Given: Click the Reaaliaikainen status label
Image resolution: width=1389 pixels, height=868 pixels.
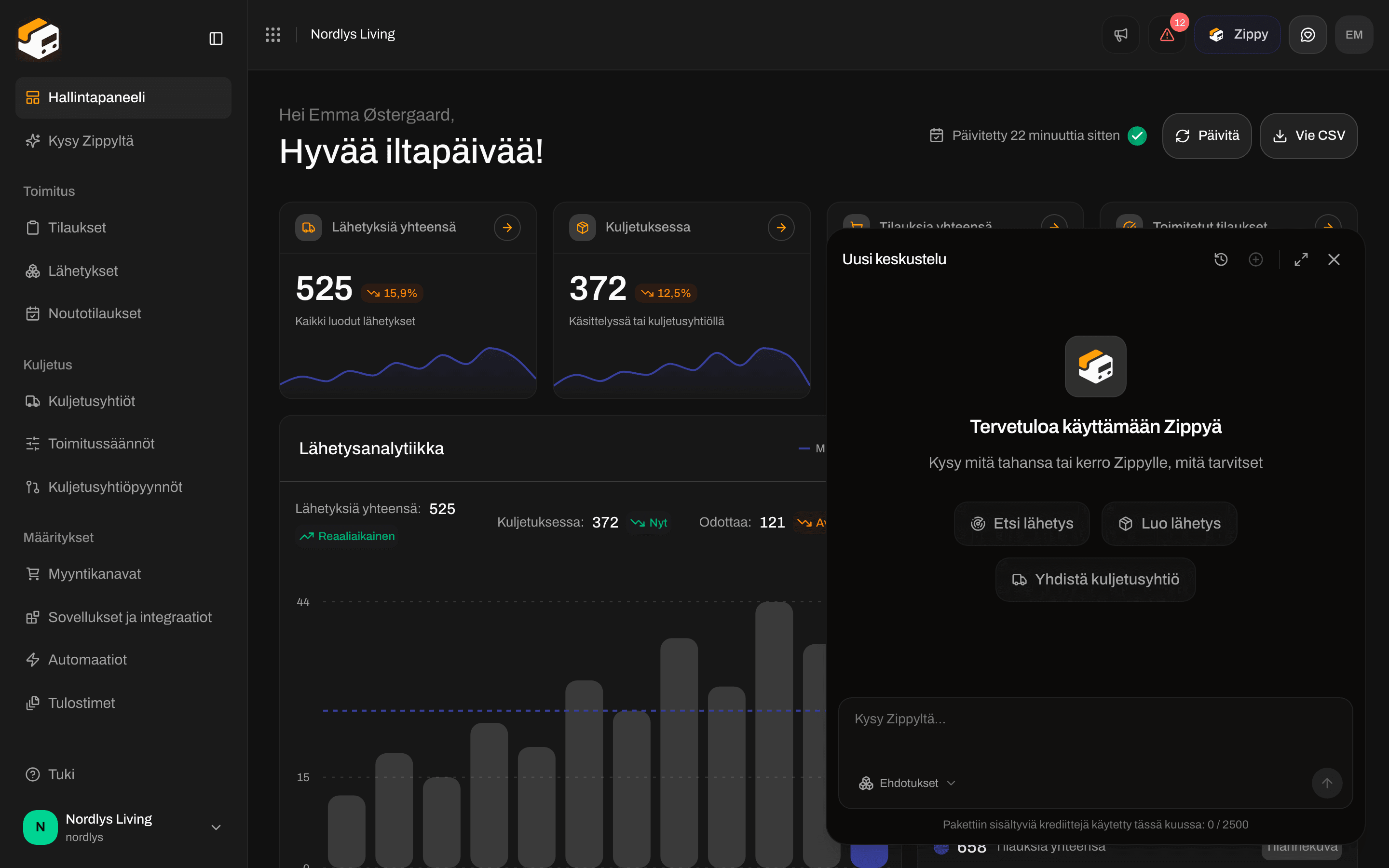Looking at the screenshot, I should click(x=347, y=536).
